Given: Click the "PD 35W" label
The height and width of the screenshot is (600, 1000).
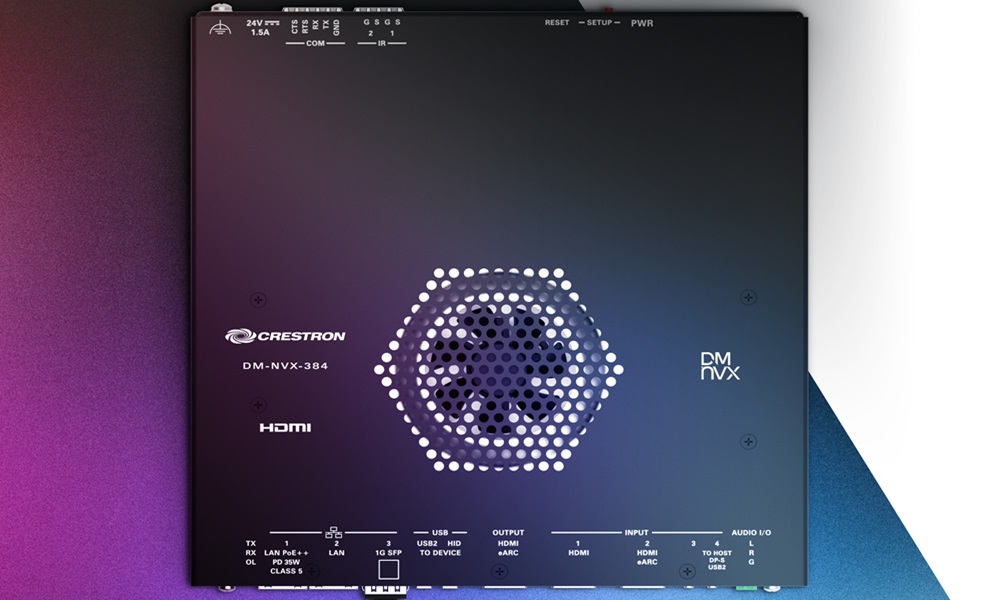Looking at the screenshot, I should pos(286,562).
